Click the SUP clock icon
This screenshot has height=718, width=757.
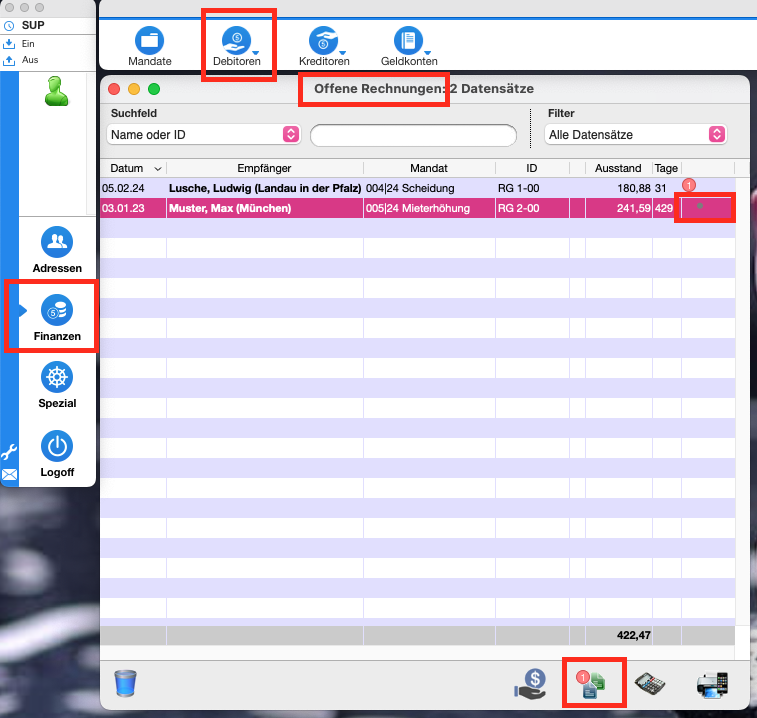click(9, 26)
